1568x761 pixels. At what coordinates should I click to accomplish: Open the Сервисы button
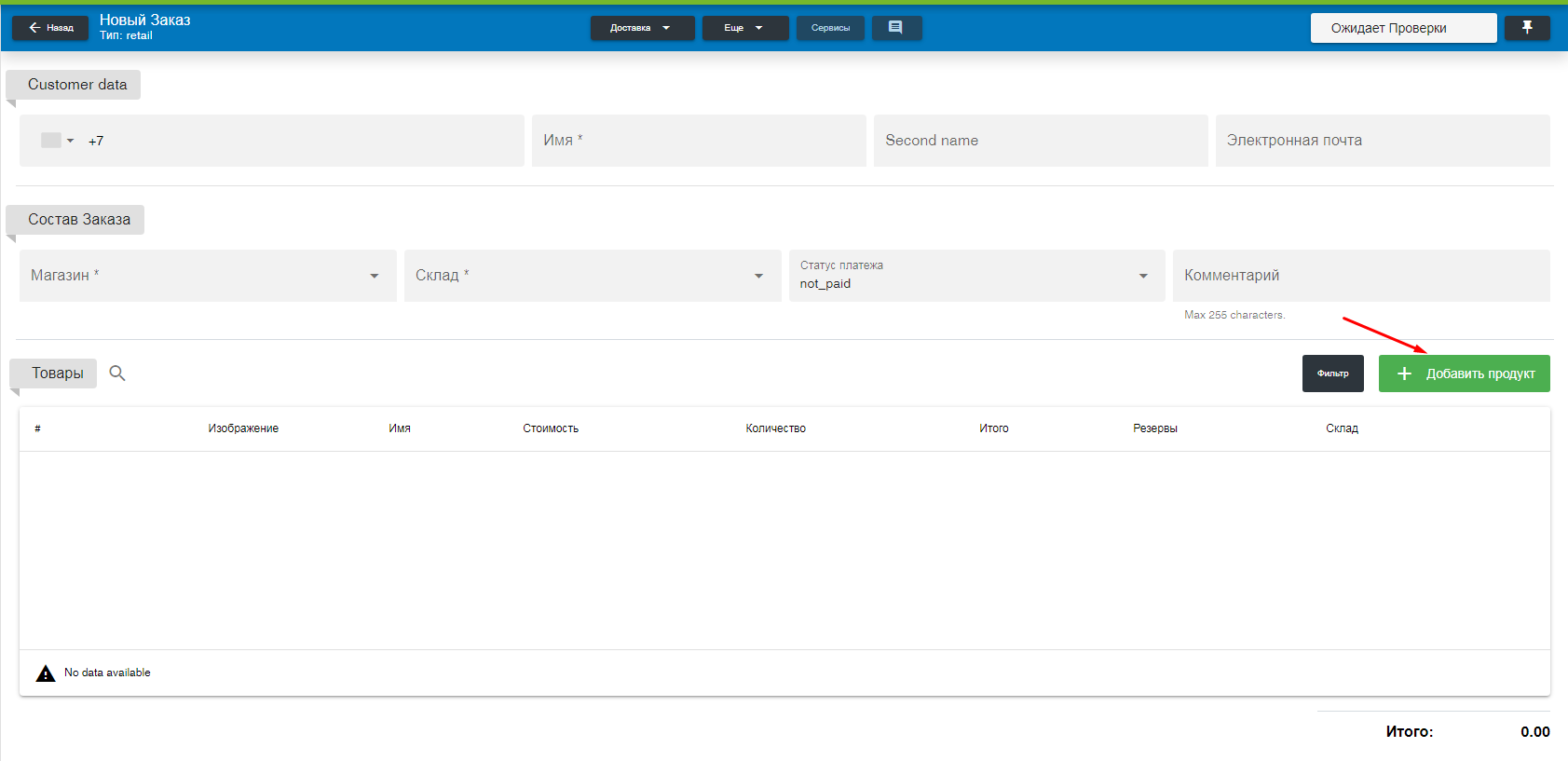click(x=830, y=28)
